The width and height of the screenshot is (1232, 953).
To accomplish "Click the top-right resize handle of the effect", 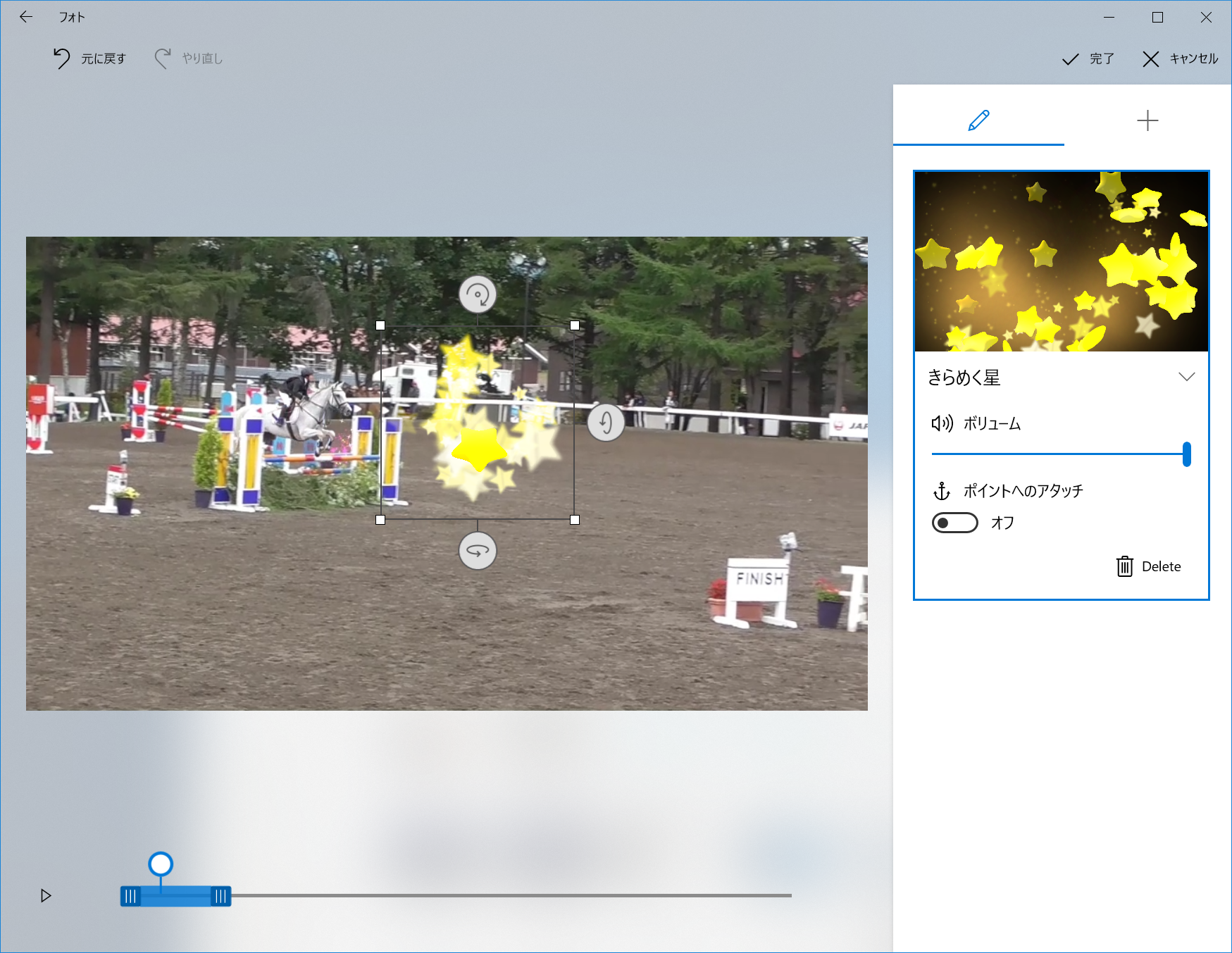I will [x=575, y=325].
